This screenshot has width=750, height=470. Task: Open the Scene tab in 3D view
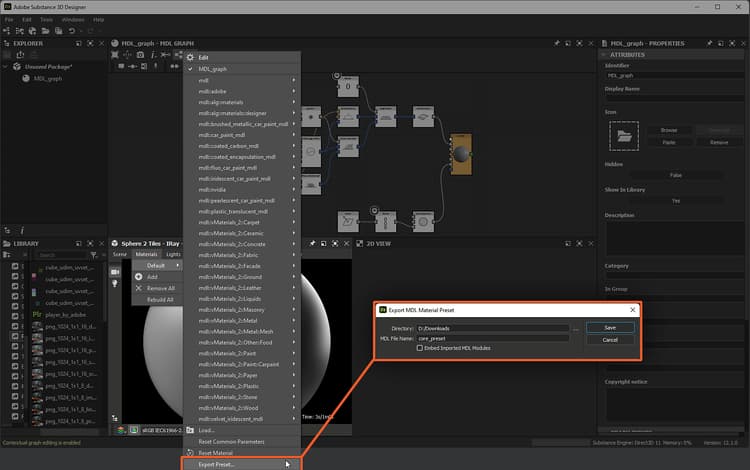coord(120,254)
